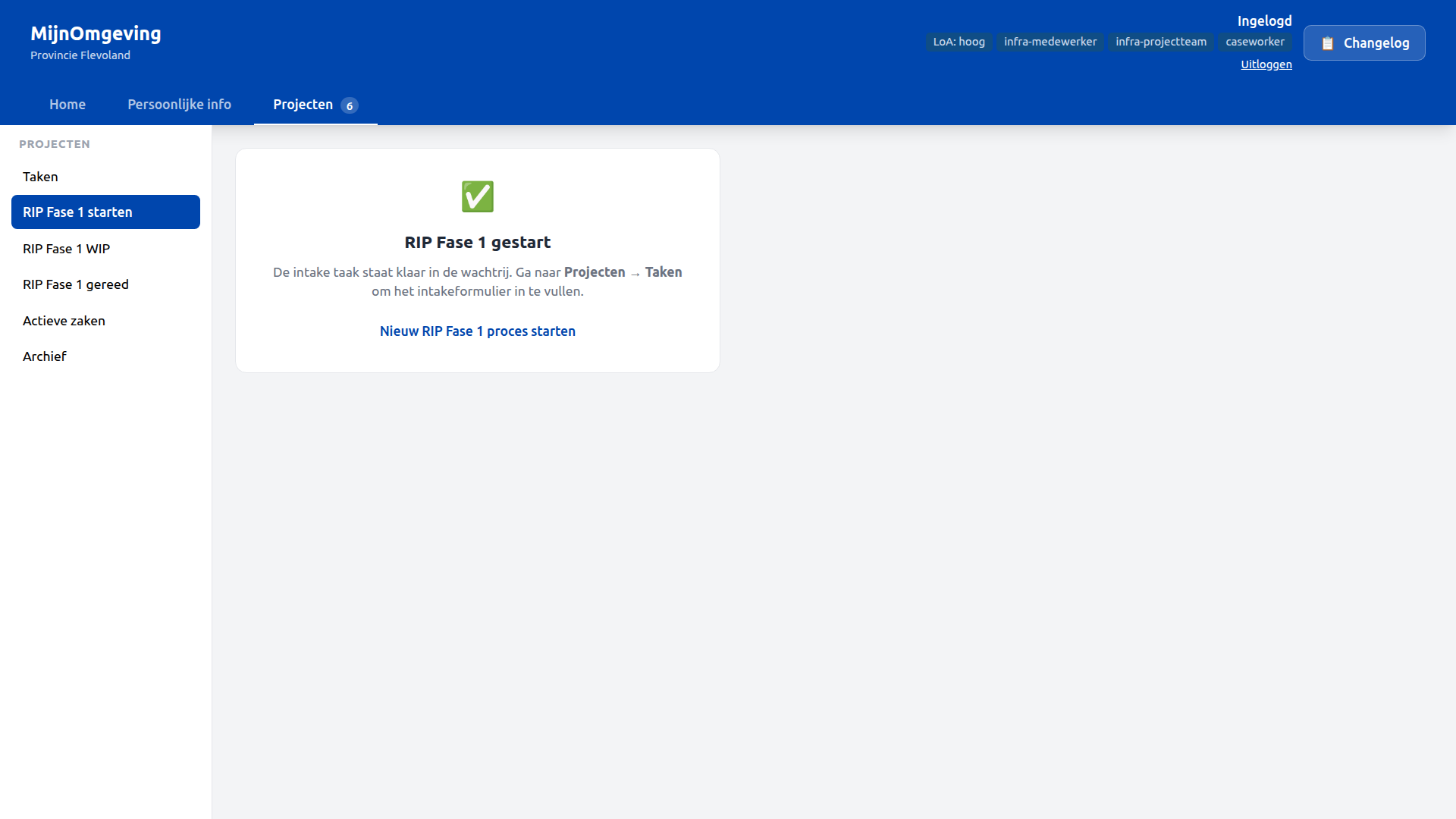Start a new RIP Fase 1 proces
Viewport: 1456px width, 819px height.
(x=477, y=331)
